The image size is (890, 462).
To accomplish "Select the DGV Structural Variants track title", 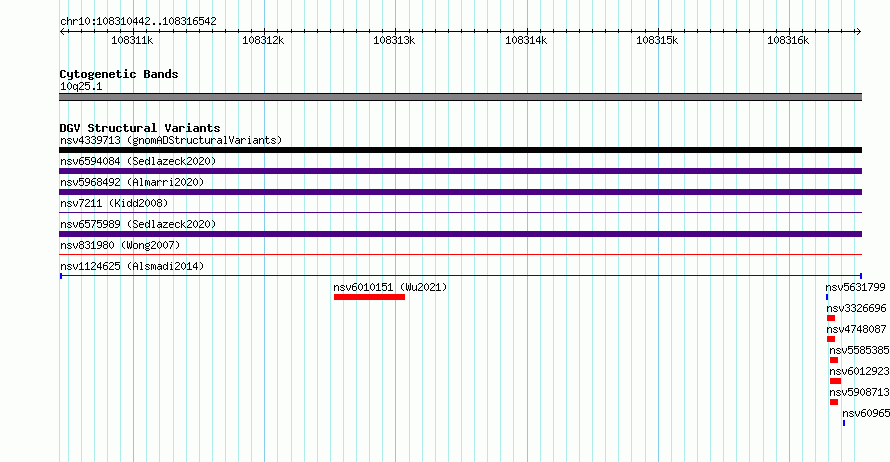I will point(140,128).
